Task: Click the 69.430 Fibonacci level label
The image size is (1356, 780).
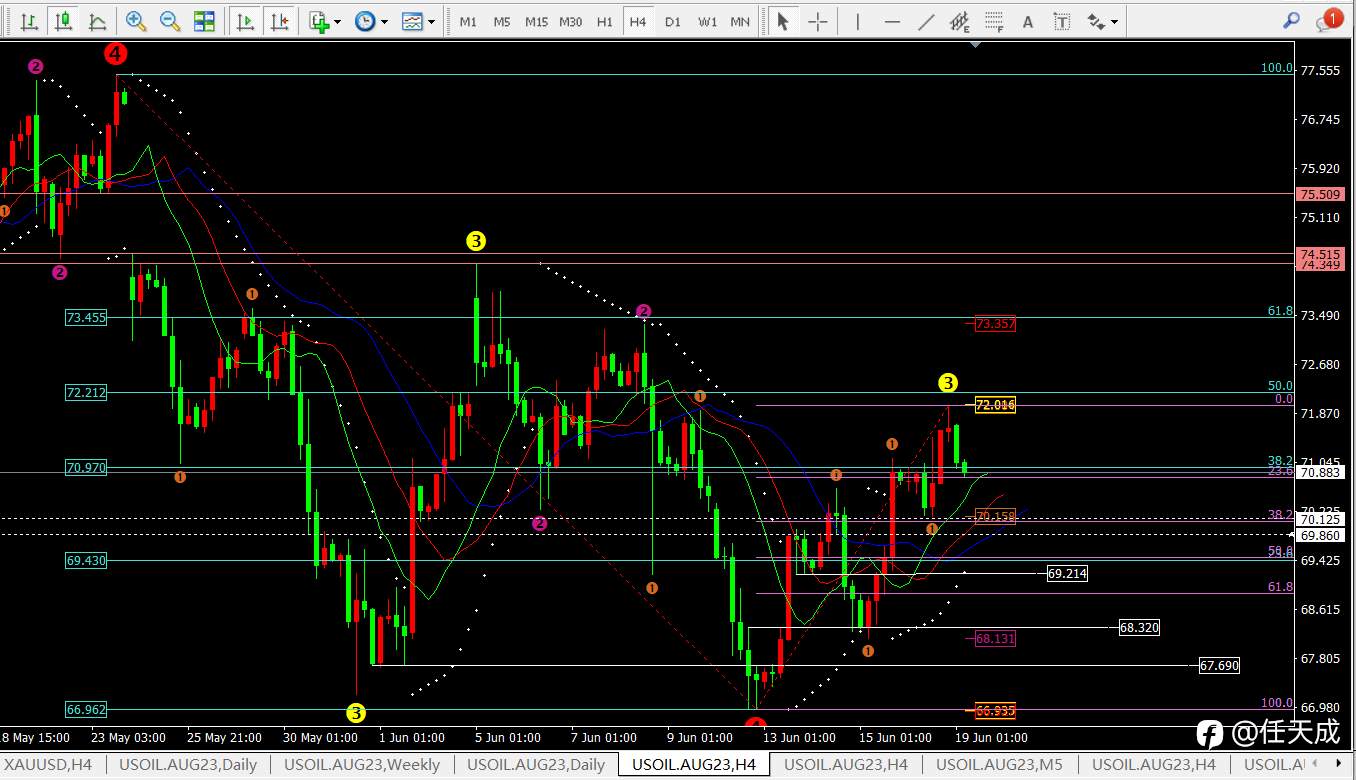Action: (86, 561)
